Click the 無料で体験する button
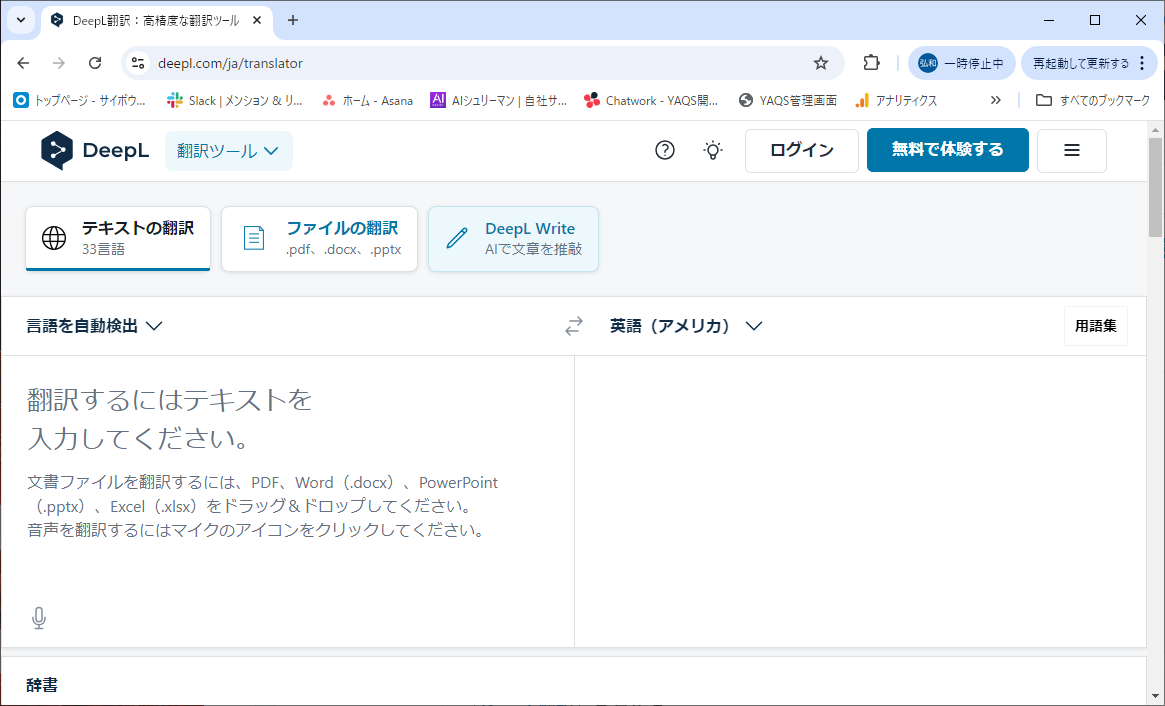Screen dimensions: 1165x706 947,150
